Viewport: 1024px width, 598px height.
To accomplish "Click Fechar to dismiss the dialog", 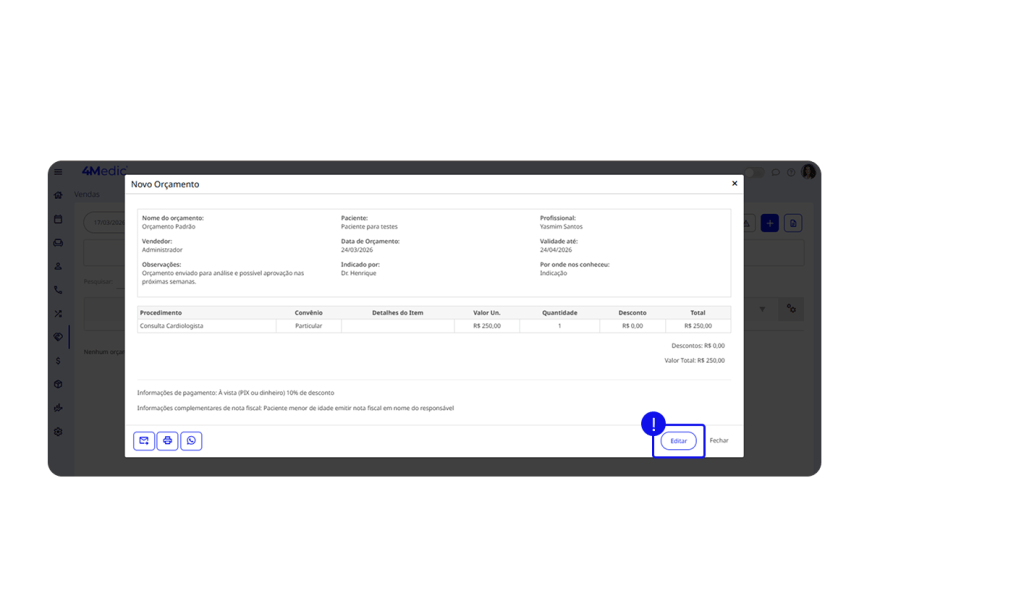I will tap(719, 441).
